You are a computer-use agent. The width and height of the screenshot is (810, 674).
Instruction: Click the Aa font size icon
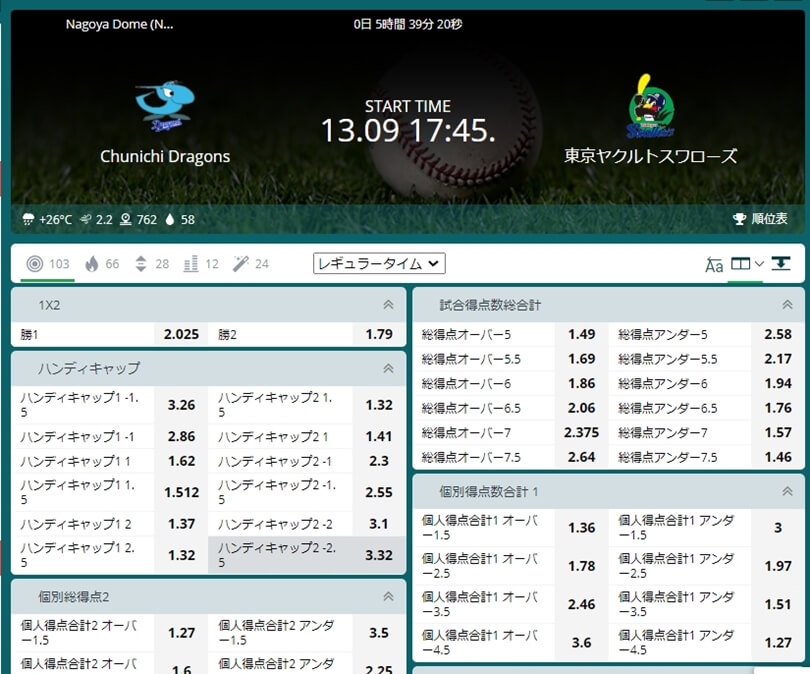point(714,265)
